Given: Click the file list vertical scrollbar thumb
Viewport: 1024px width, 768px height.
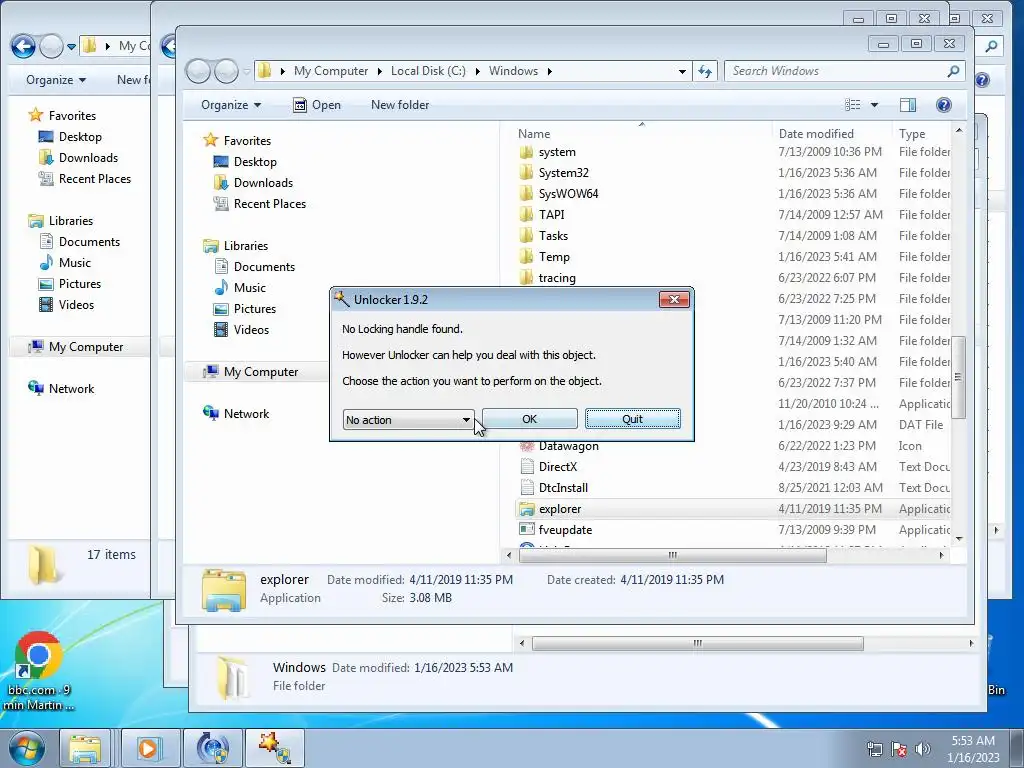Looking at the screenshot, I should coord(958,377).
